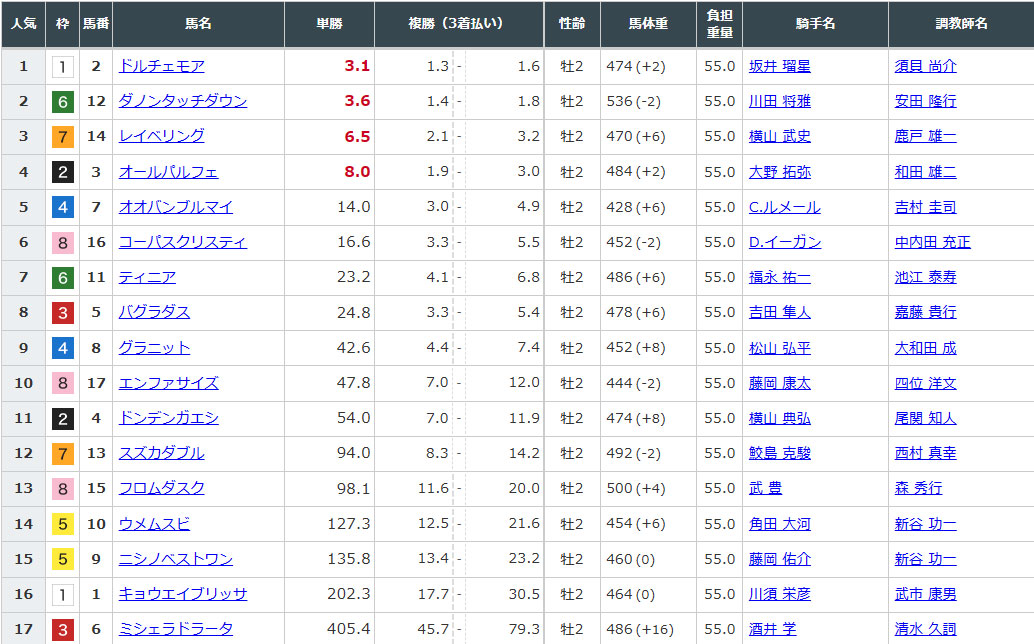Sort by the 人気 column header
The width and height of the screenshot is (1034, 644).
click(x=23, y=23)
